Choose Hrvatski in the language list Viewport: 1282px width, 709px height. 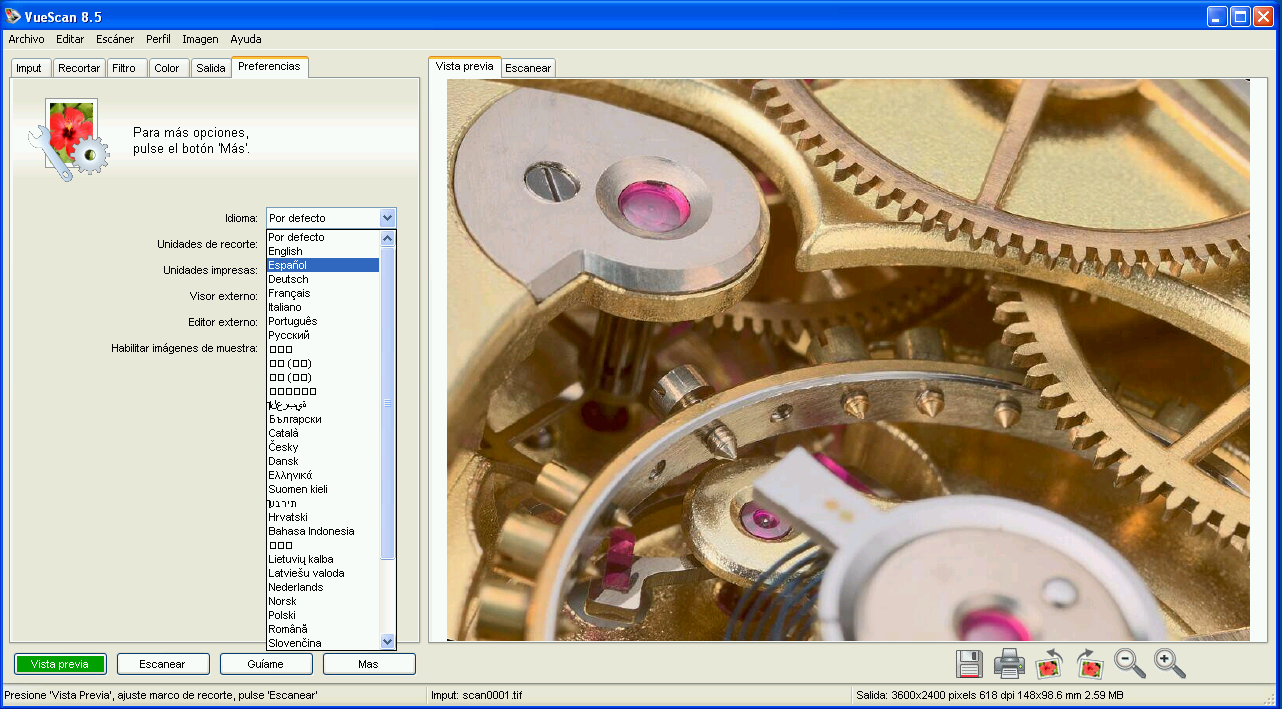point(323,517)
